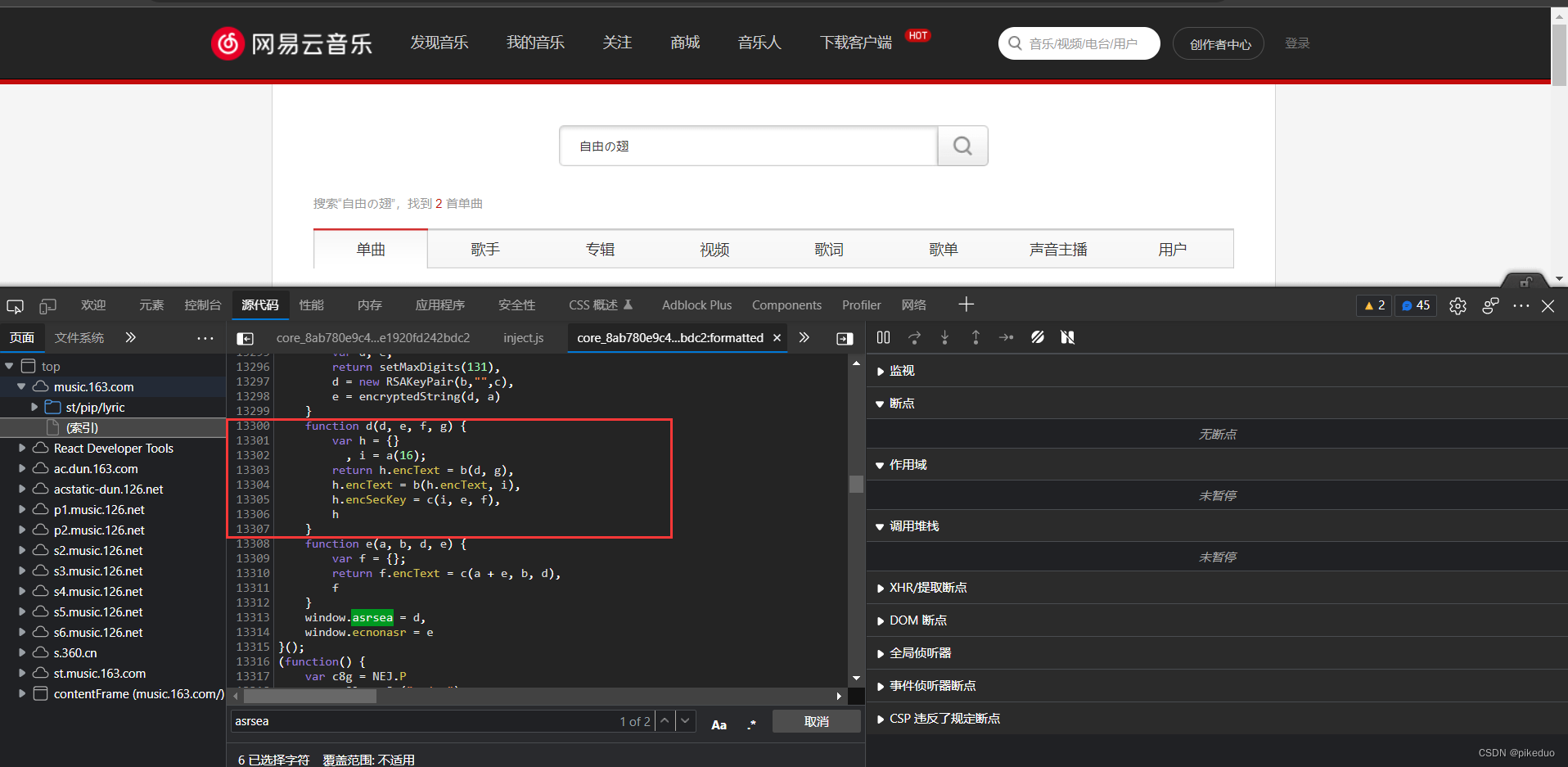
Task: Open warnings count badge showing 2
Action: 1374,305
